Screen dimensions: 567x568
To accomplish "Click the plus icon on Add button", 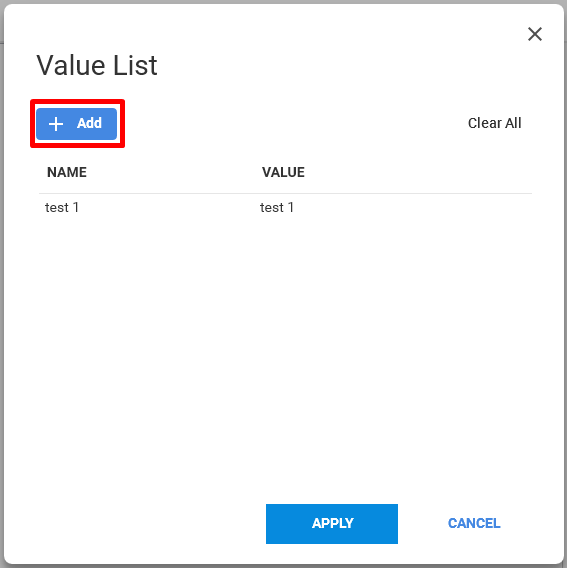I will (56, 124).
